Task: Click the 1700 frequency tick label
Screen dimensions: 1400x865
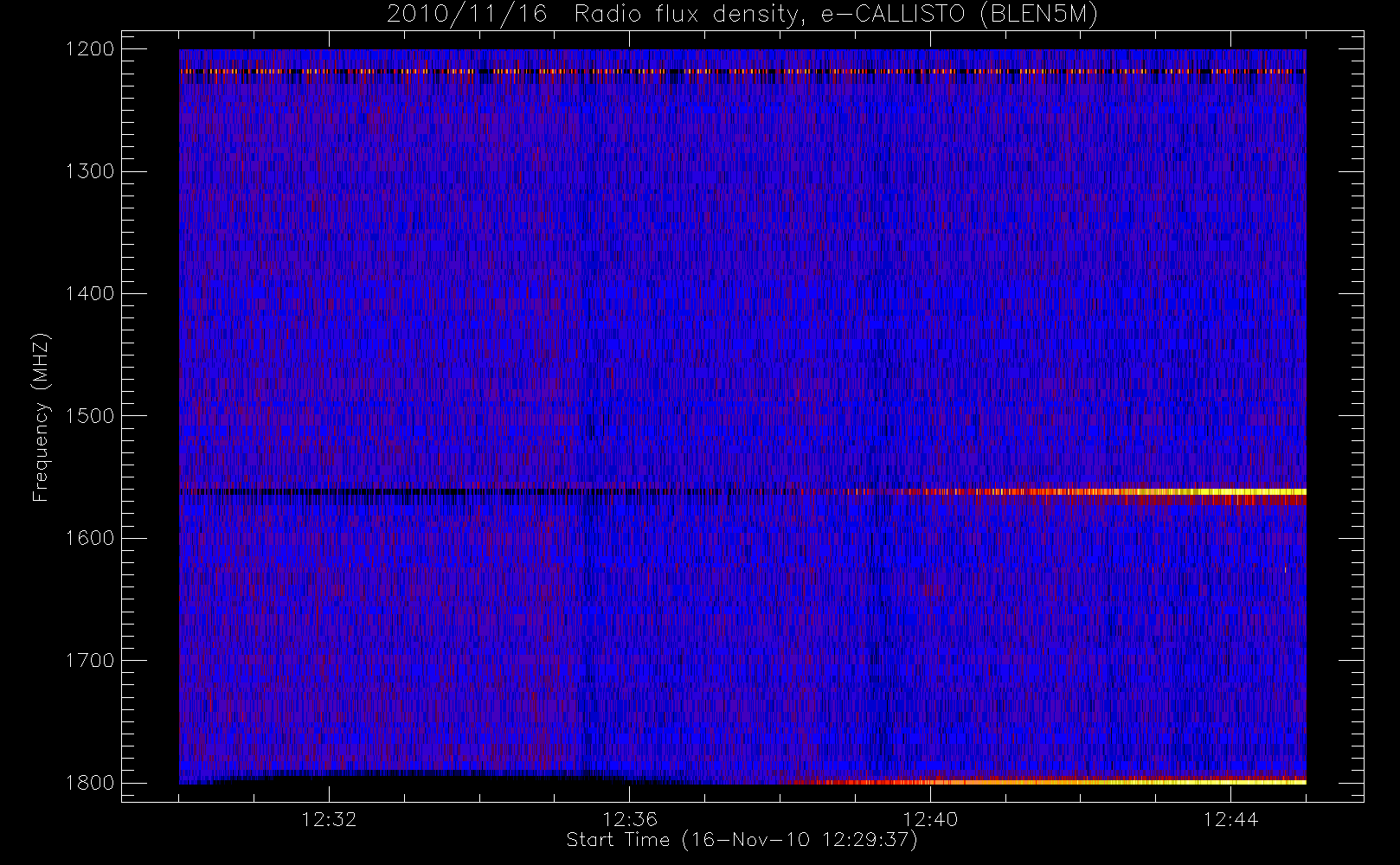Action: click(x=90, y=661)
